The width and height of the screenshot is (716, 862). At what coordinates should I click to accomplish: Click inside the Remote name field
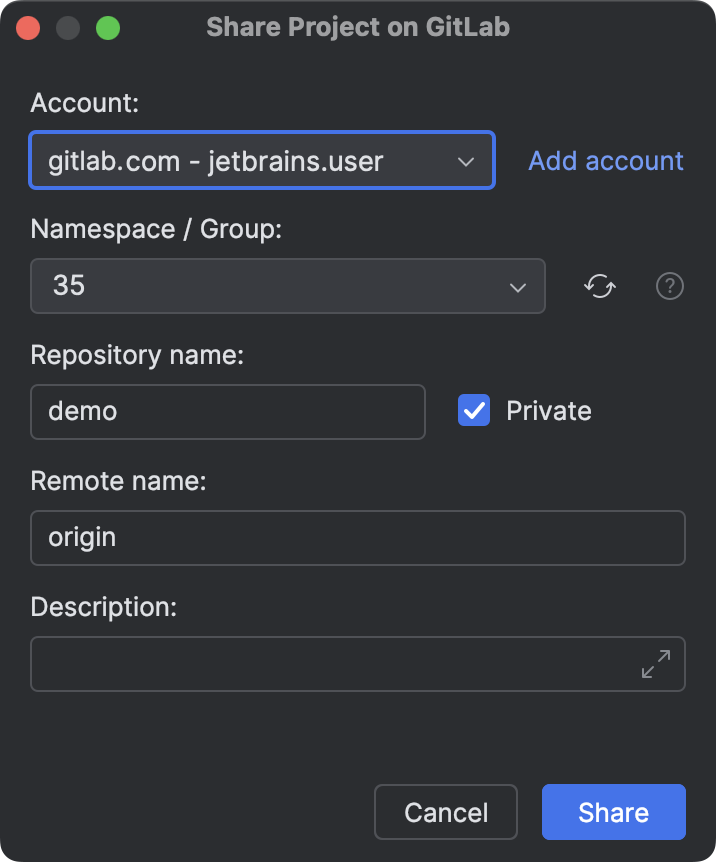pyautogui.click(x=357, y=537)
